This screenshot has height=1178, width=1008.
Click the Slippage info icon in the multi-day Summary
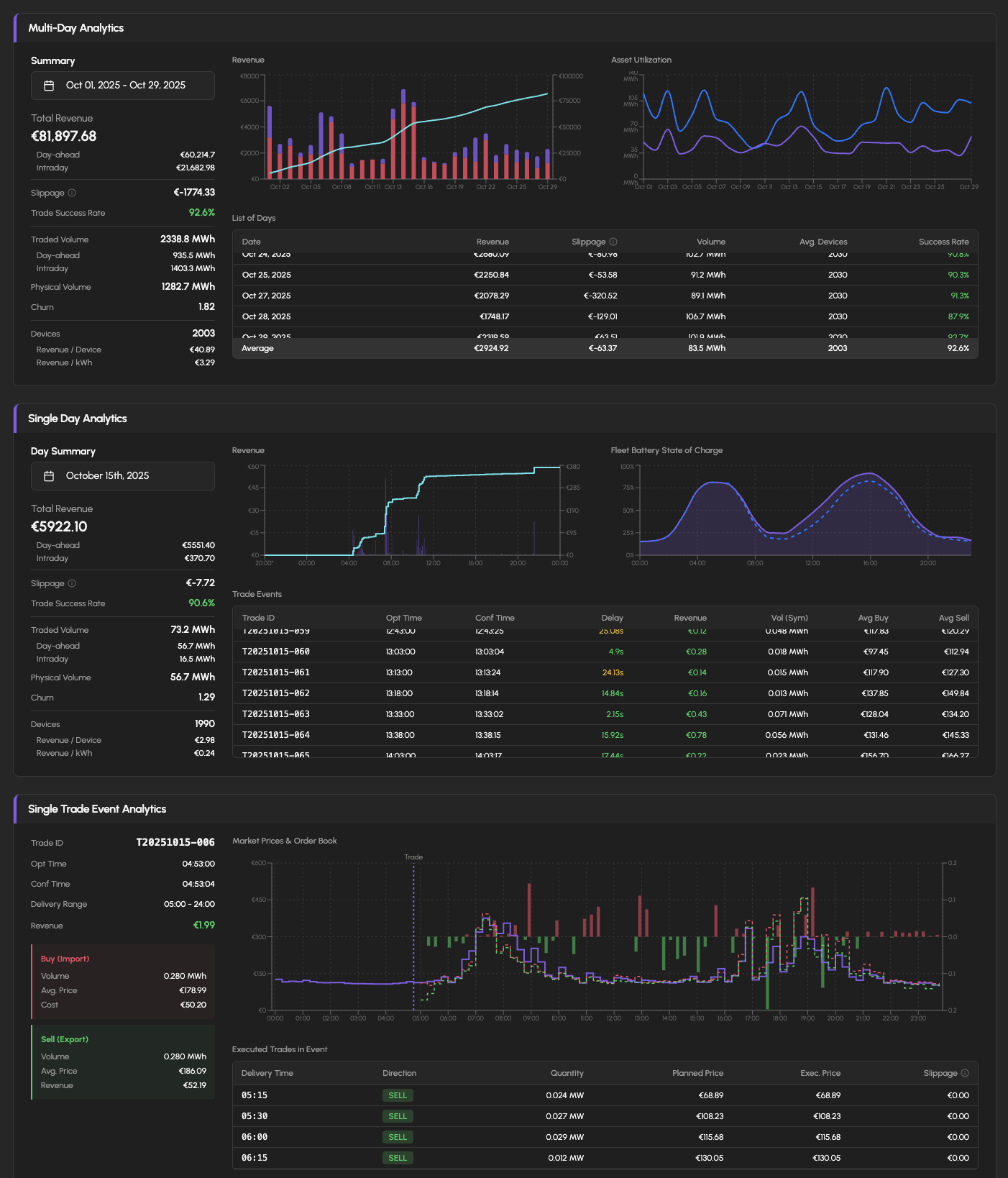(x=72, y=193)
